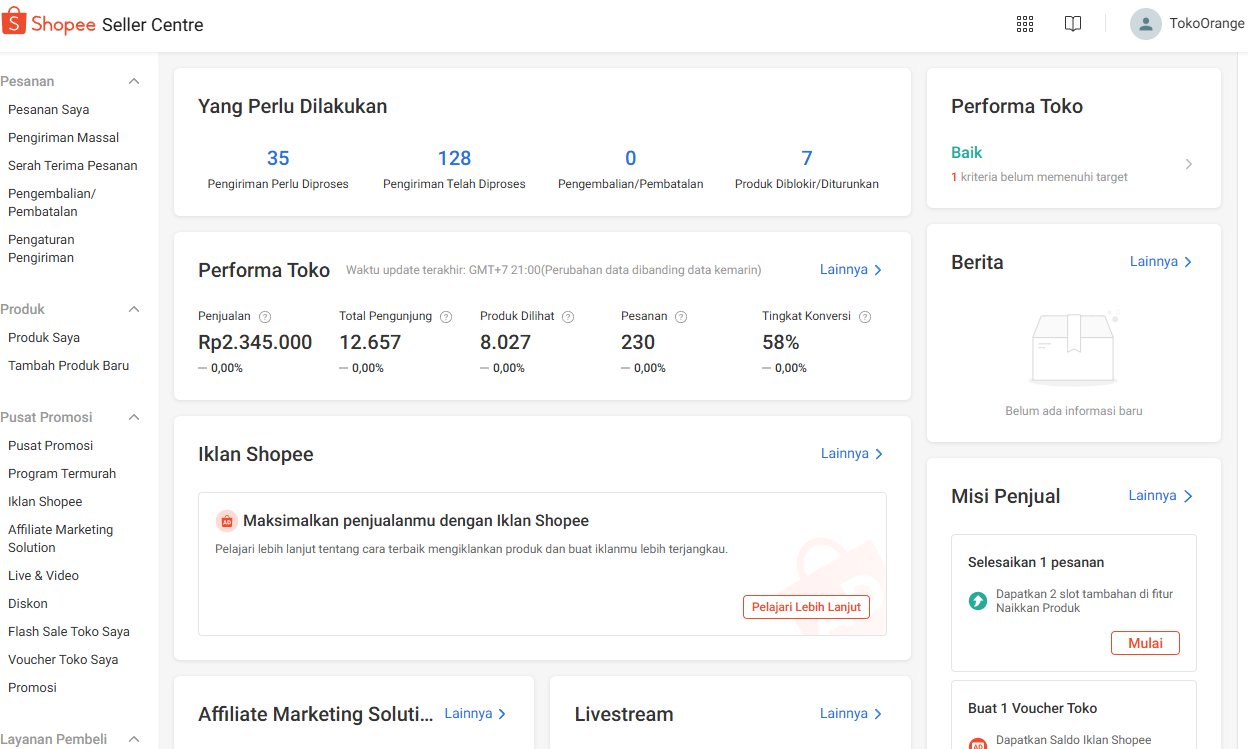1248x749 pixels.
Task: View 0 Pengembalian/Pembatalan count
Action: [x=630, y=169]
